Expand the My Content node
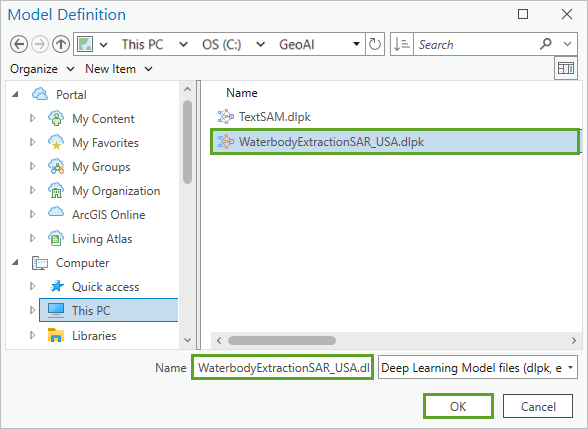The image size is (588, 429). click(33, 118)
